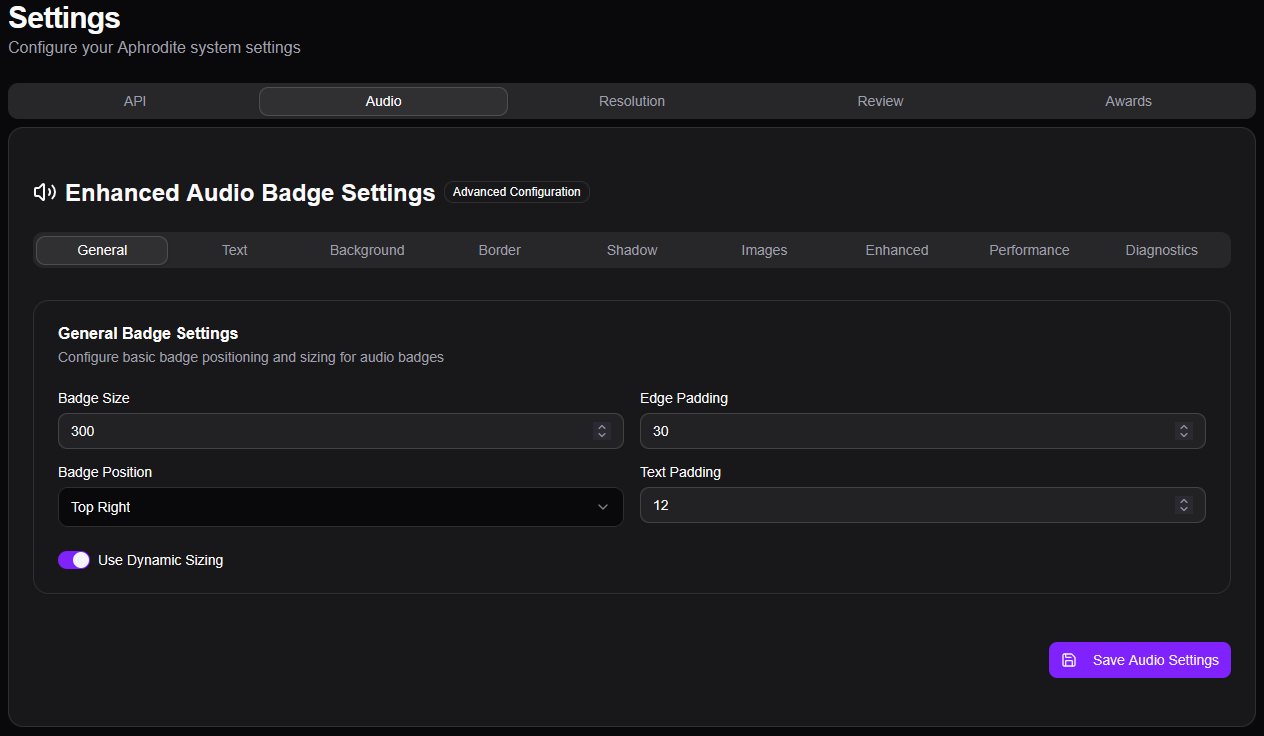Click the Edge Padding label
This screenshot has width=1264, height=736.
point(684,398)
